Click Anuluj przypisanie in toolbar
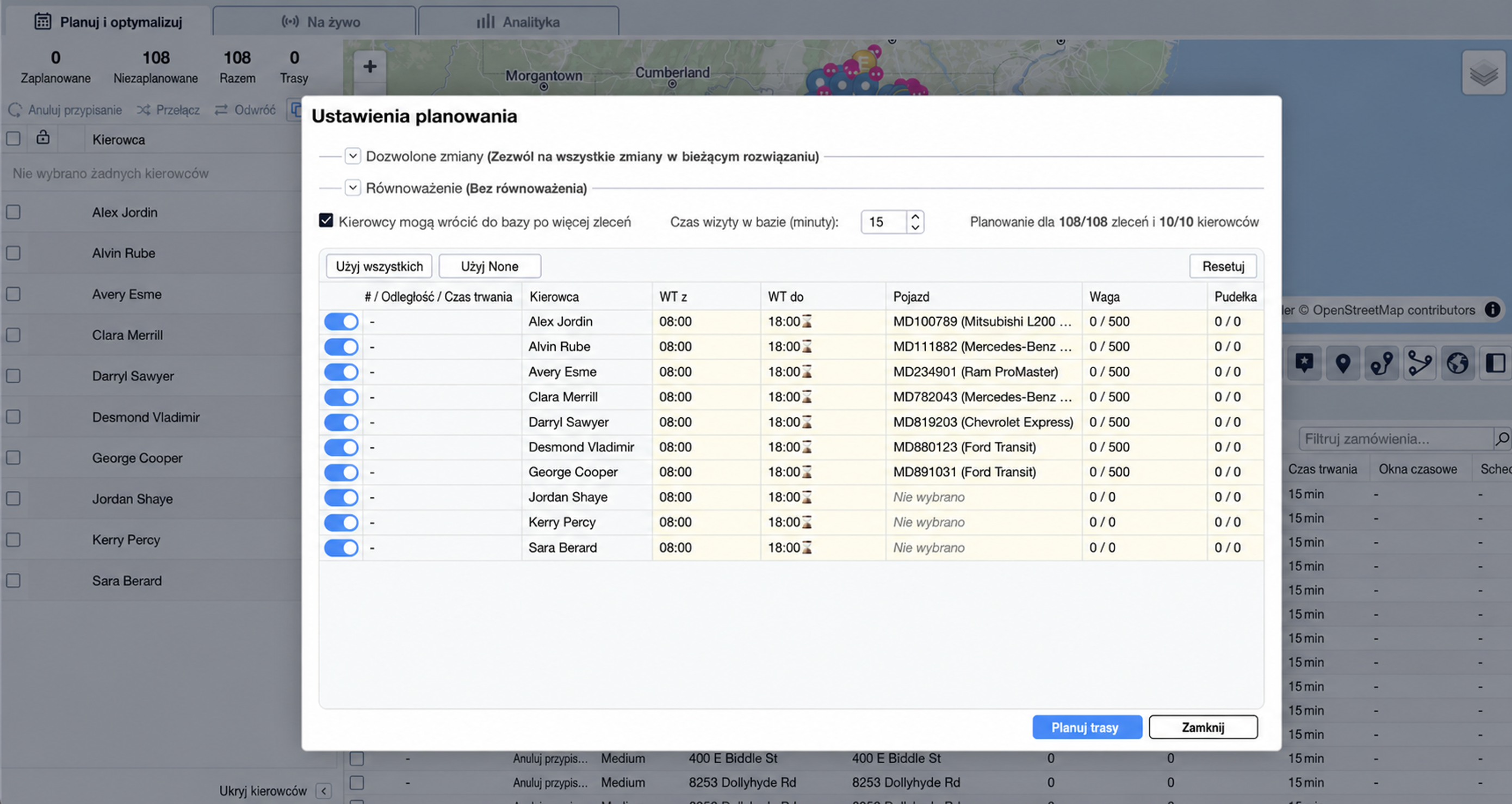 (65, 110)
